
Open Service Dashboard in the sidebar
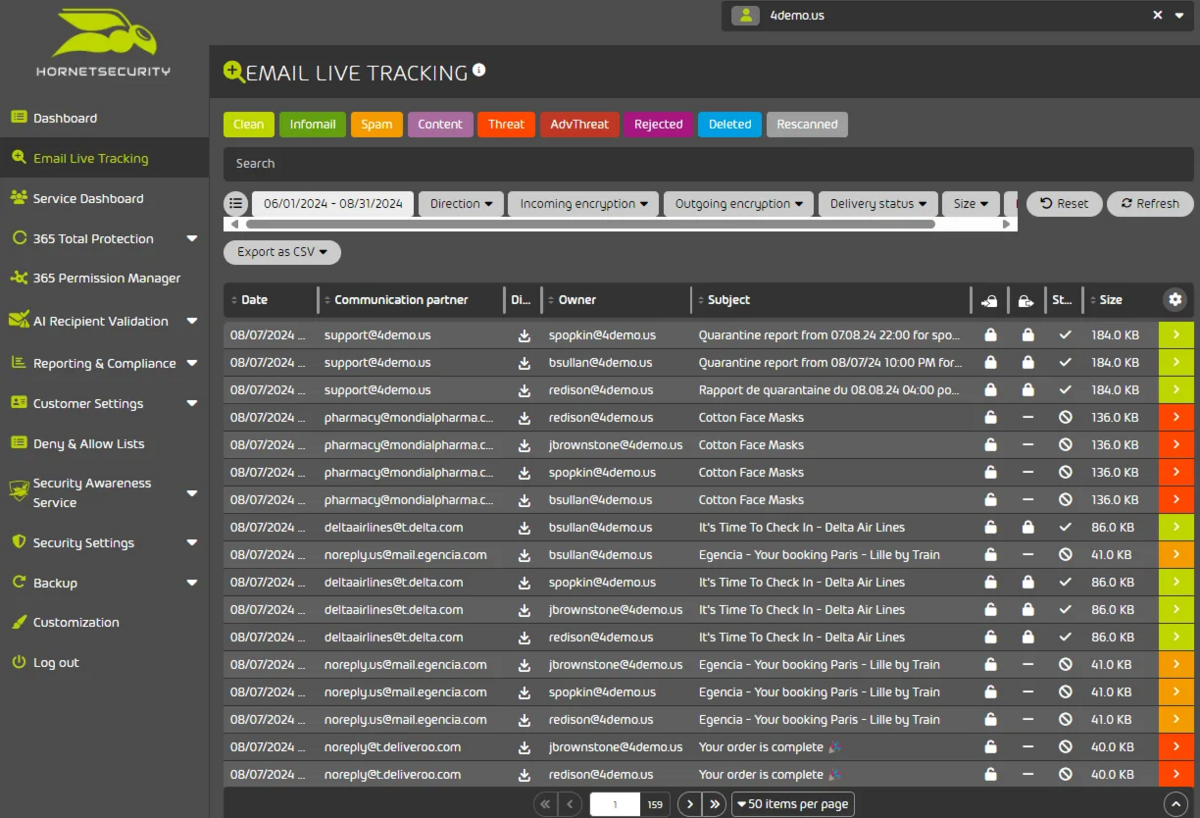[88, 198]
